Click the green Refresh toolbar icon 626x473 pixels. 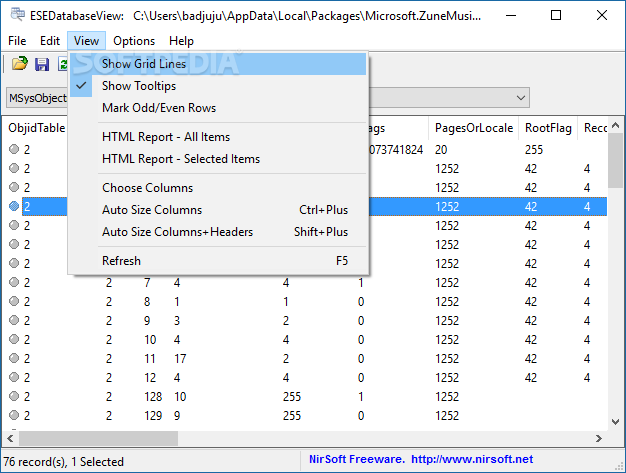point(63,64)
